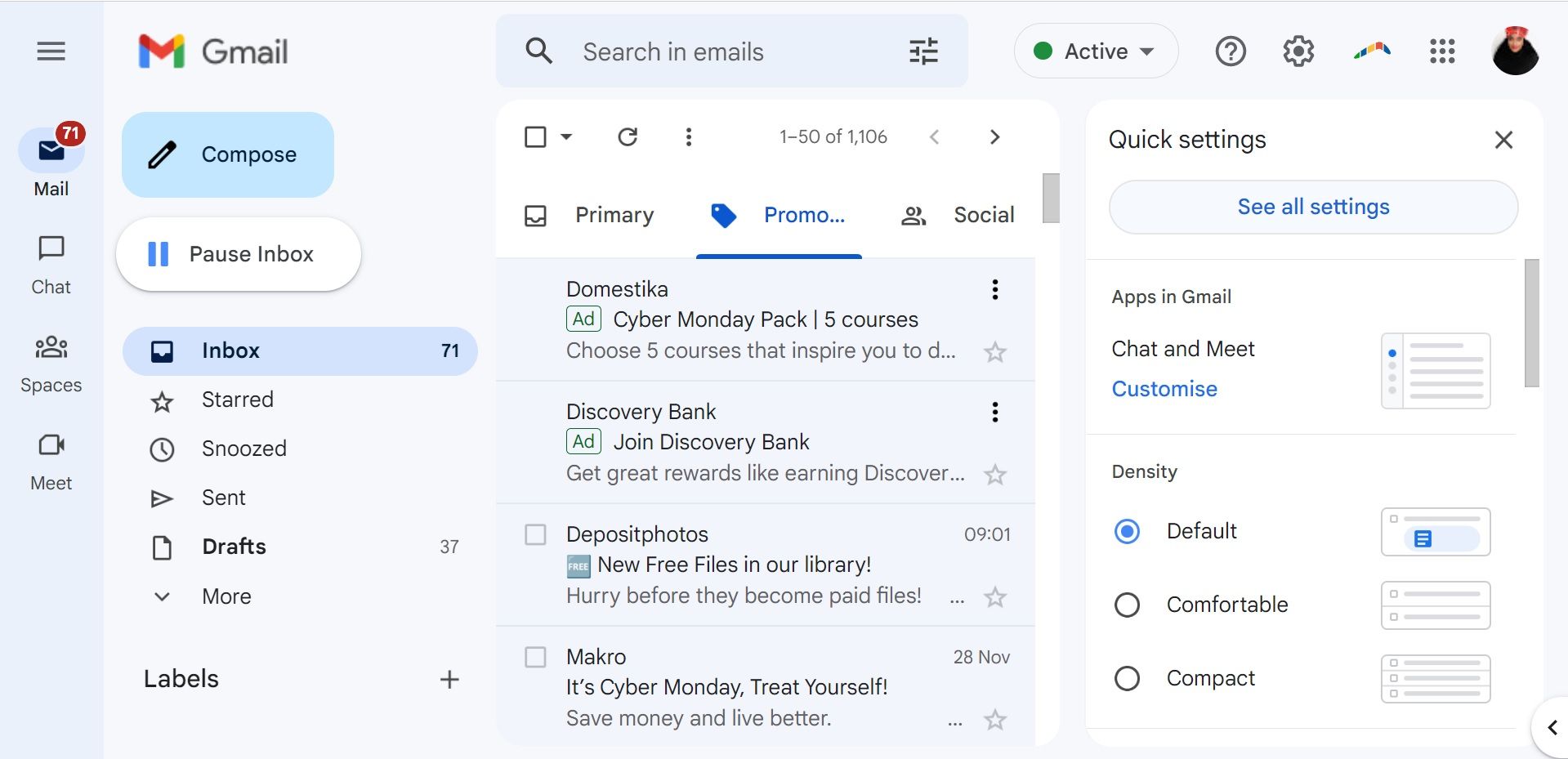Select Comfortable density option
The image size is (1568, 759).
(x=1128, y=605)
